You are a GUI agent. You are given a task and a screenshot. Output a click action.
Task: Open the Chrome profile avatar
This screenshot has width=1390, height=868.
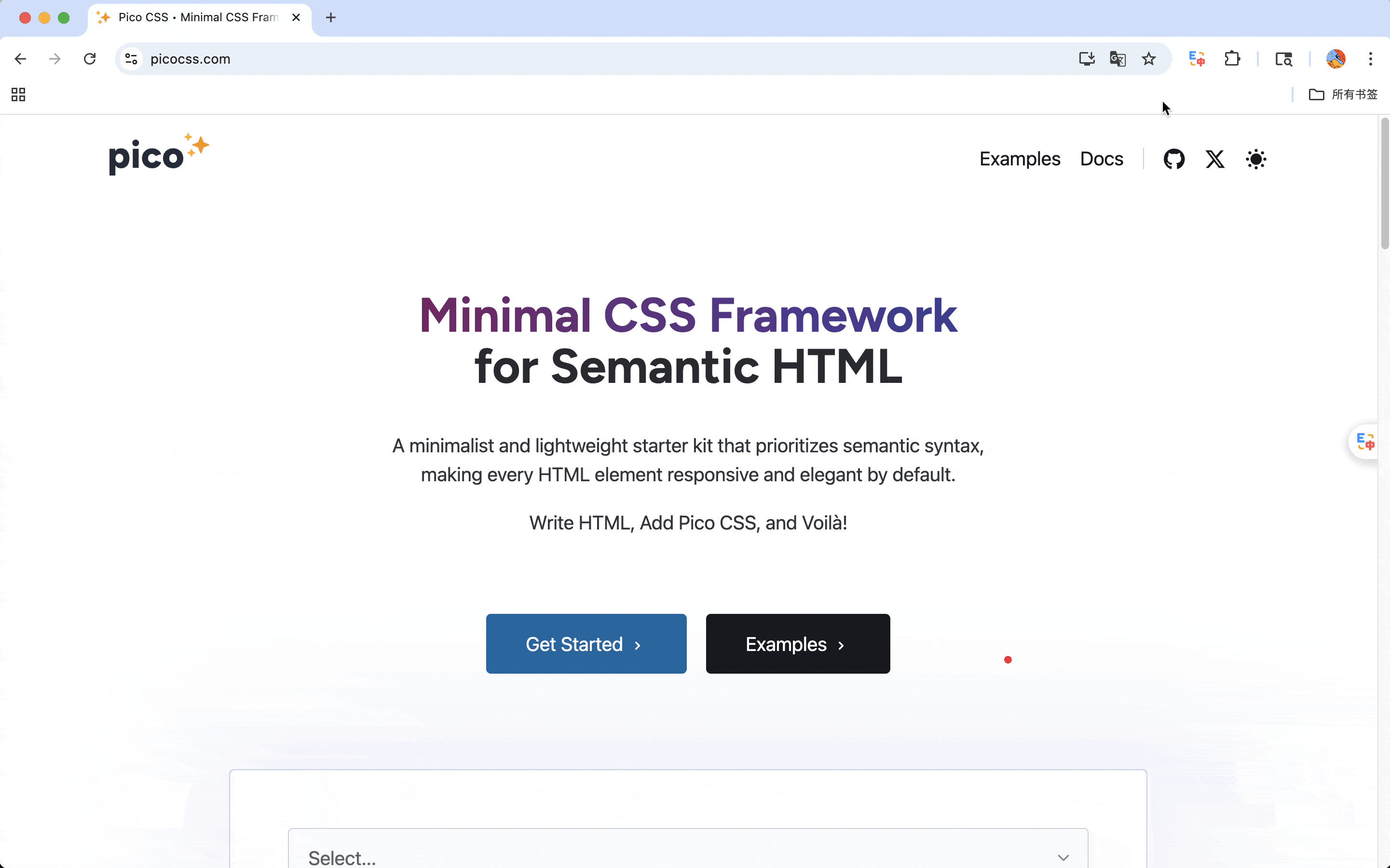pyautogui.click(x=1335, y=58)
